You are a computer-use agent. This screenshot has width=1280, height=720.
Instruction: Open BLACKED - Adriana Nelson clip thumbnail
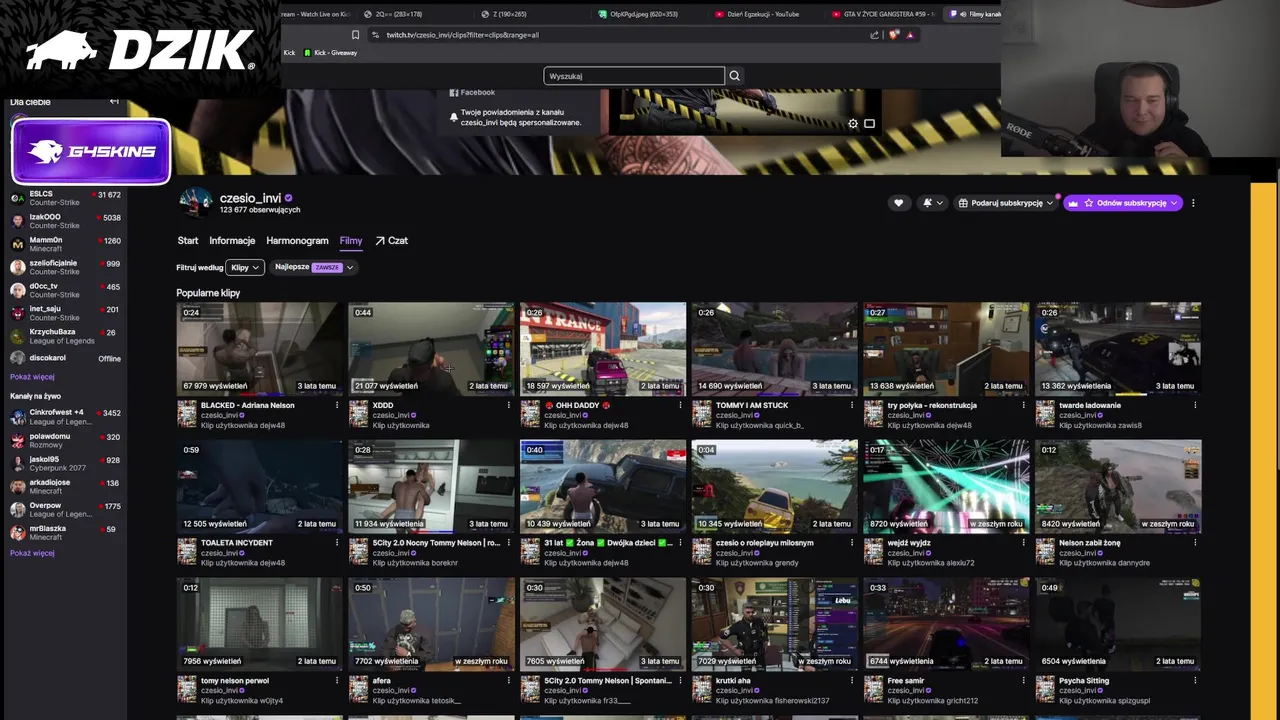259,349
